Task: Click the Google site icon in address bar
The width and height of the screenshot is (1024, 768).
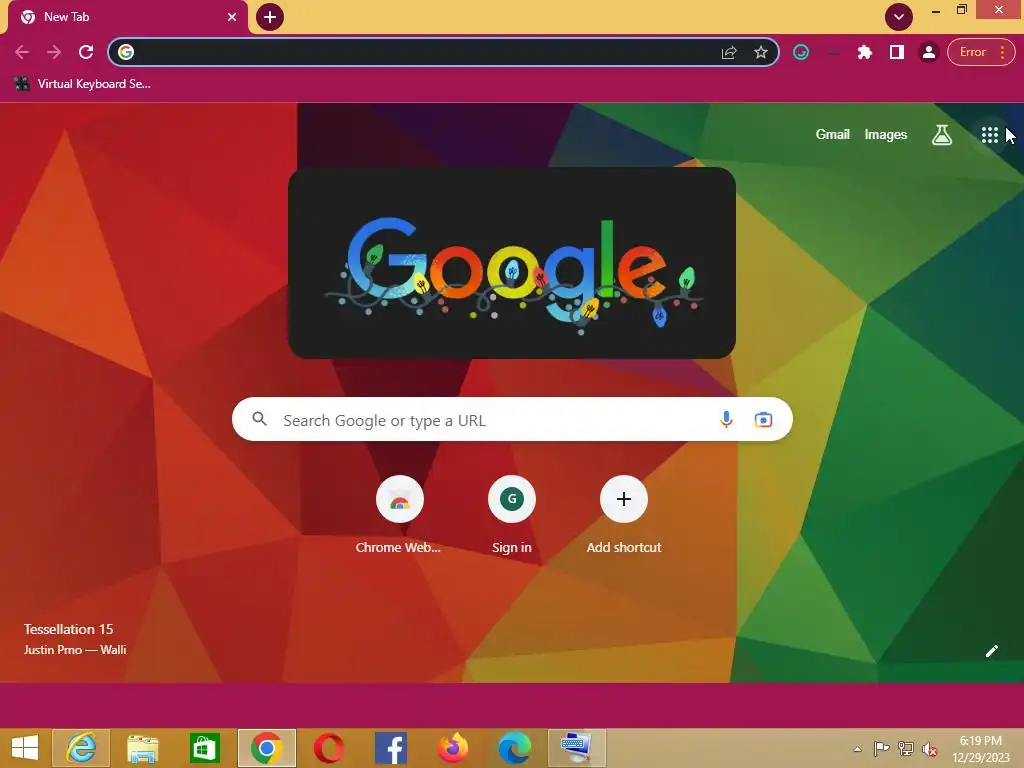Action: [x=126, y=52]
